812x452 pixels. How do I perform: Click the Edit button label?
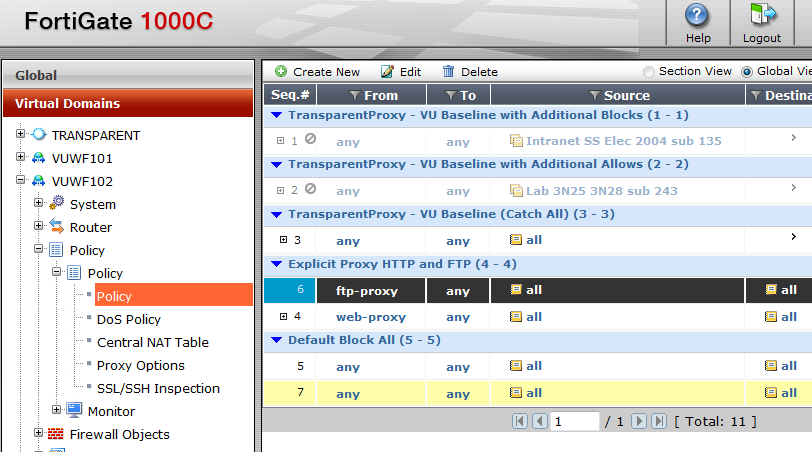(410, 72)
